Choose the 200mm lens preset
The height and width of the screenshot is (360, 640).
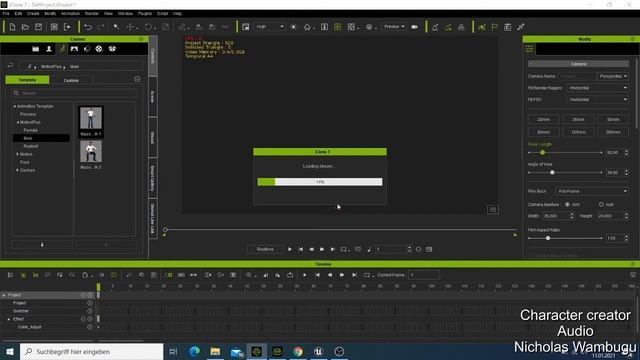click(613, 132)
